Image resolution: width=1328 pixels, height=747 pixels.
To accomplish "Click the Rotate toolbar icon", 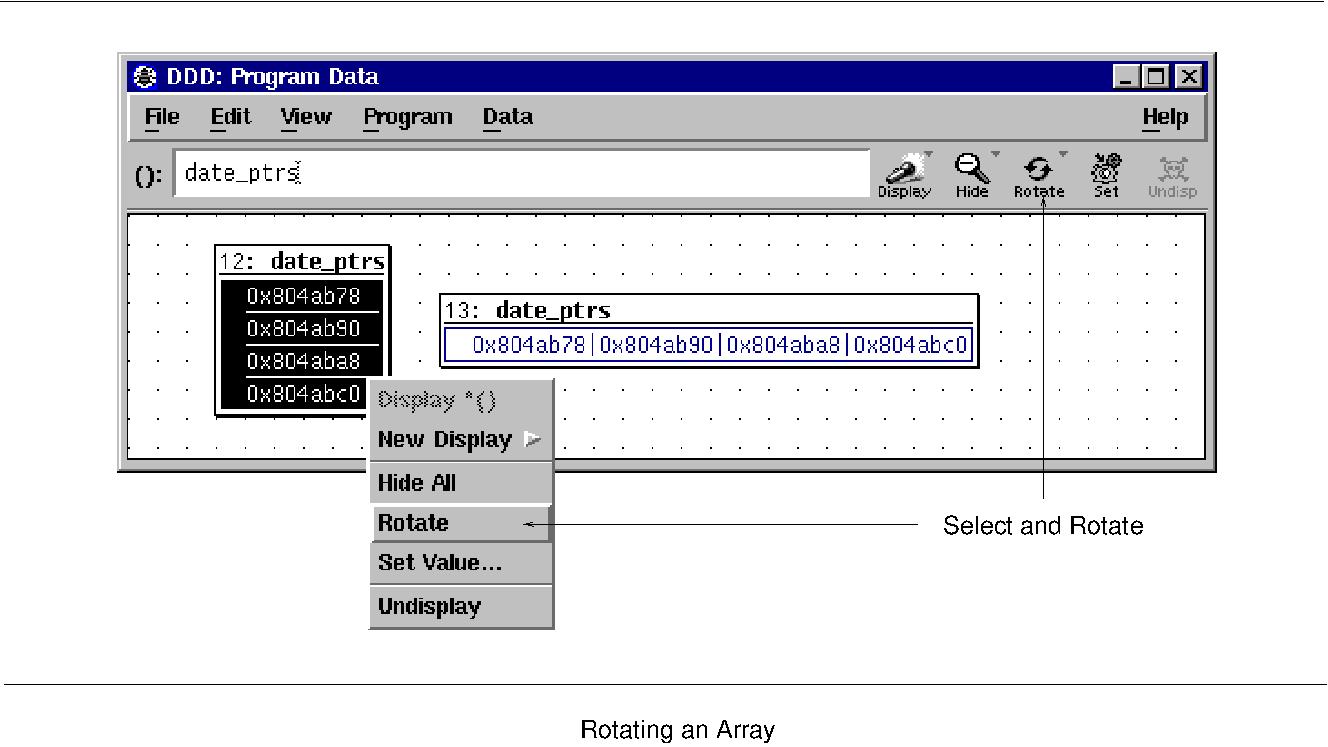I will 1039,175.
